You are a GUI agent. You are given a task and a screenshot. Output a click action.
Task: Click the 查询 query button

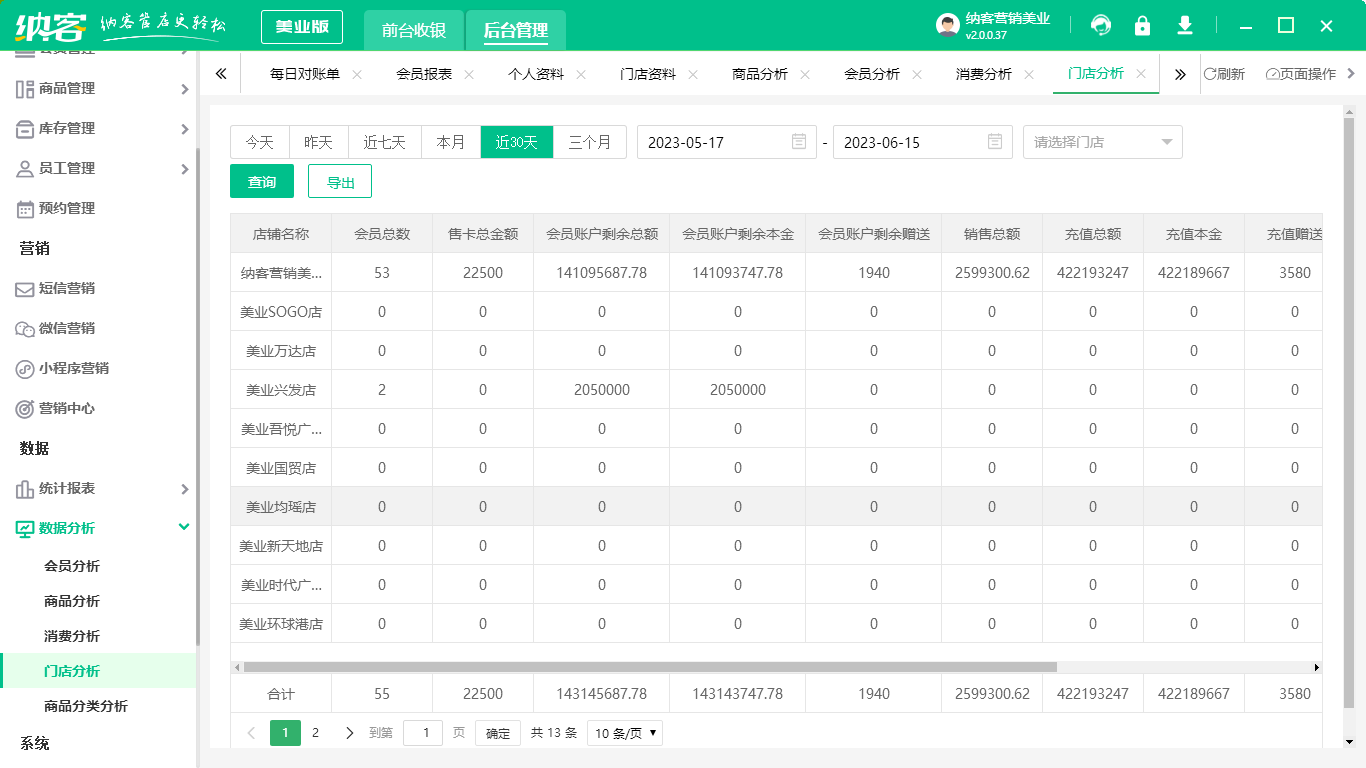pos(262,182)
